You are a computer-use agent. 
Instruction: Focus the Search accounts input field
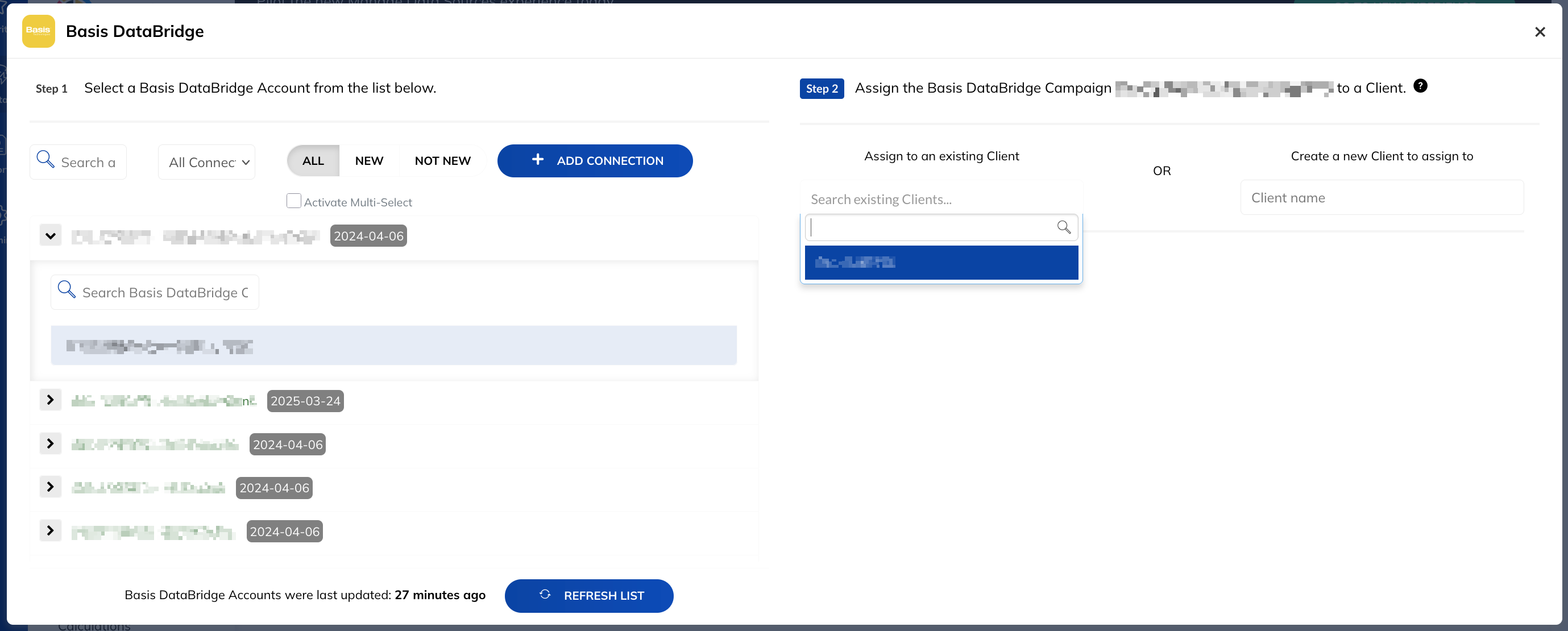(78, 162)
